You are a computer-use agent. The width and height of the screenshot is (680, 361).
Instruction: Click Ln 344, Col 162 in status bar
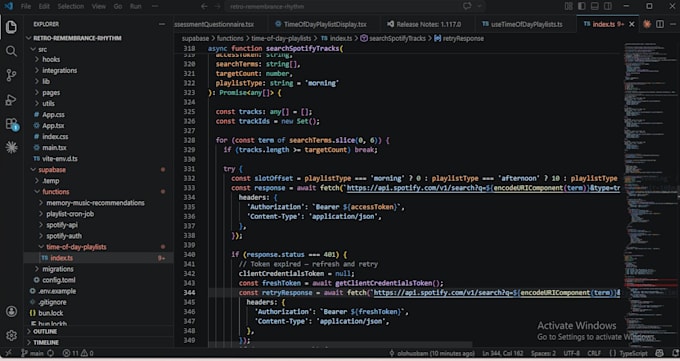point(503,353)
